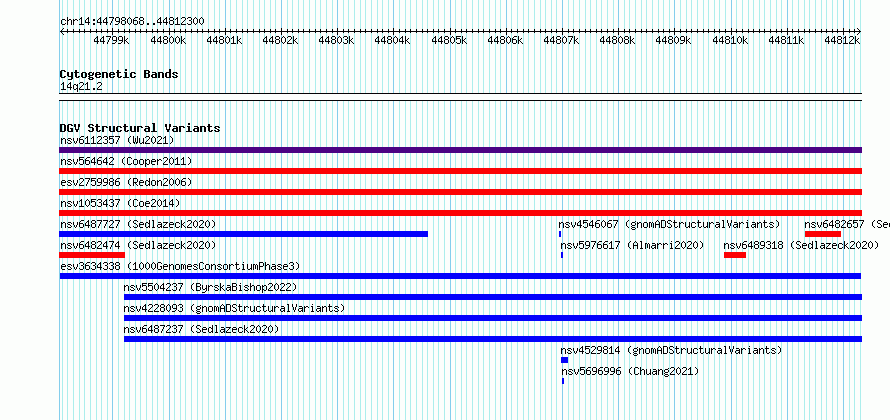This screenshot has height=420, width=890.
Task: Click the DGV Structural Variants track title
Action: coord(140,128)
